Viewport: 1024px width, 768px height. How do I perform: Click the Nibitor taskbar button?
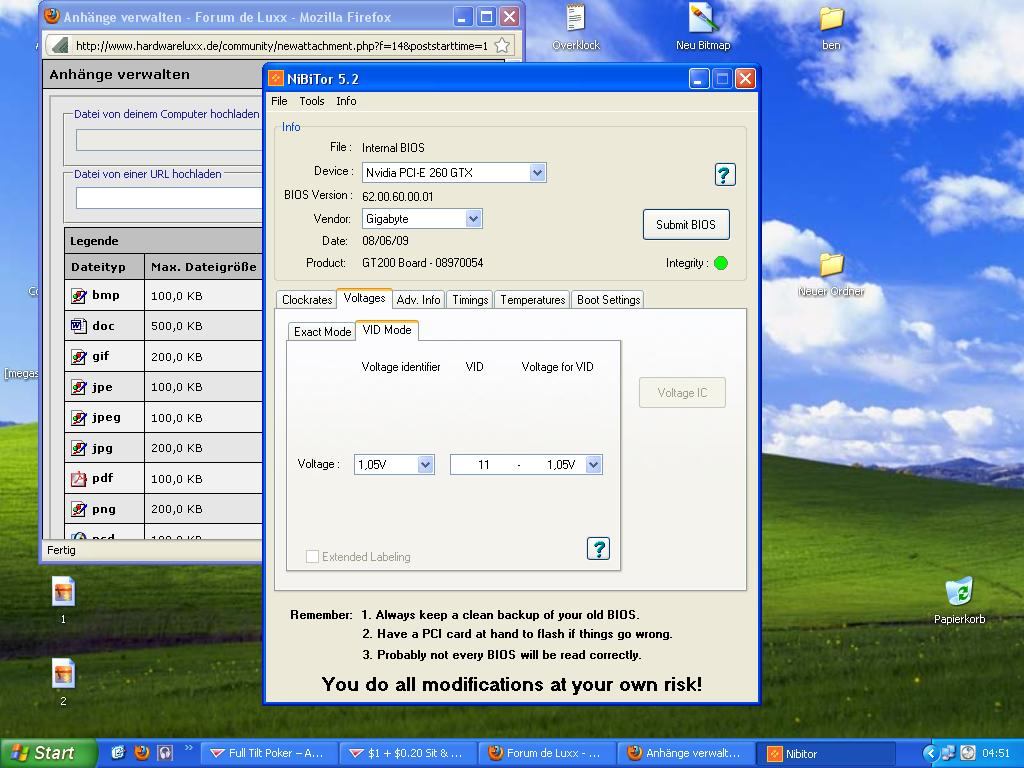[x=825, y=753]
